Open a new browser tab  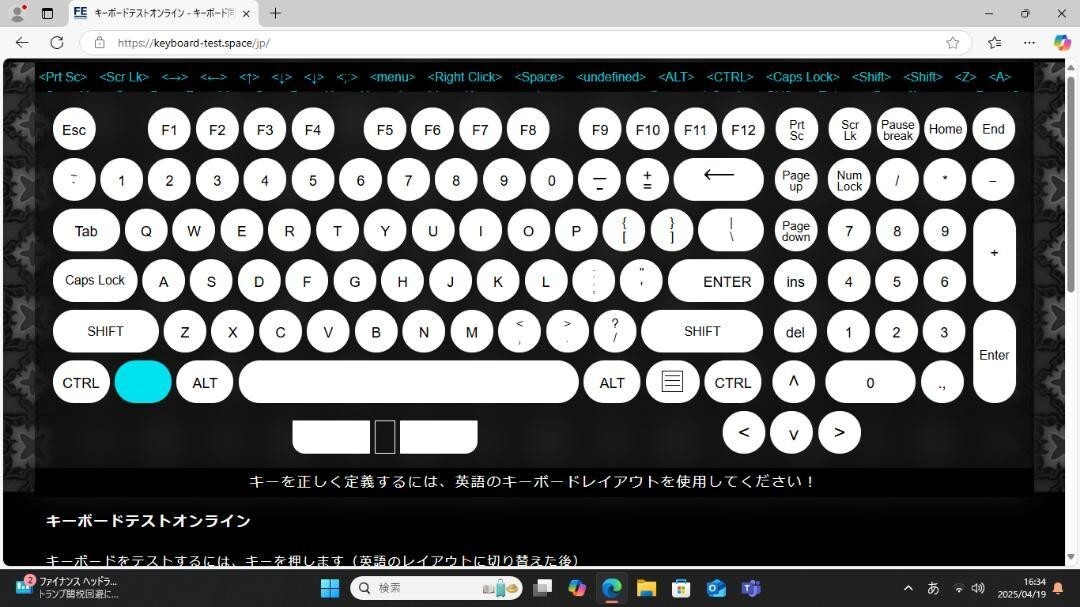pos(276,13)
